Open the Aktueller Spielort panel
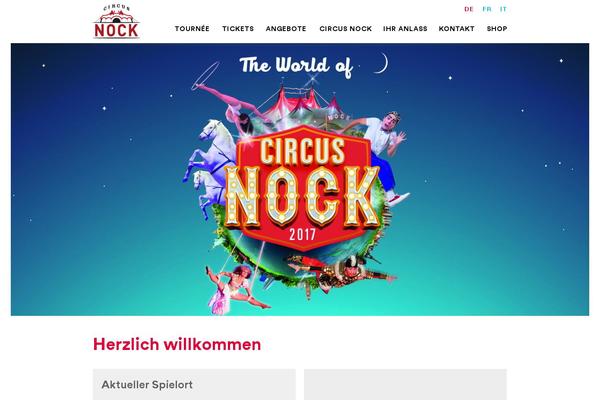 tap(194, 384)
